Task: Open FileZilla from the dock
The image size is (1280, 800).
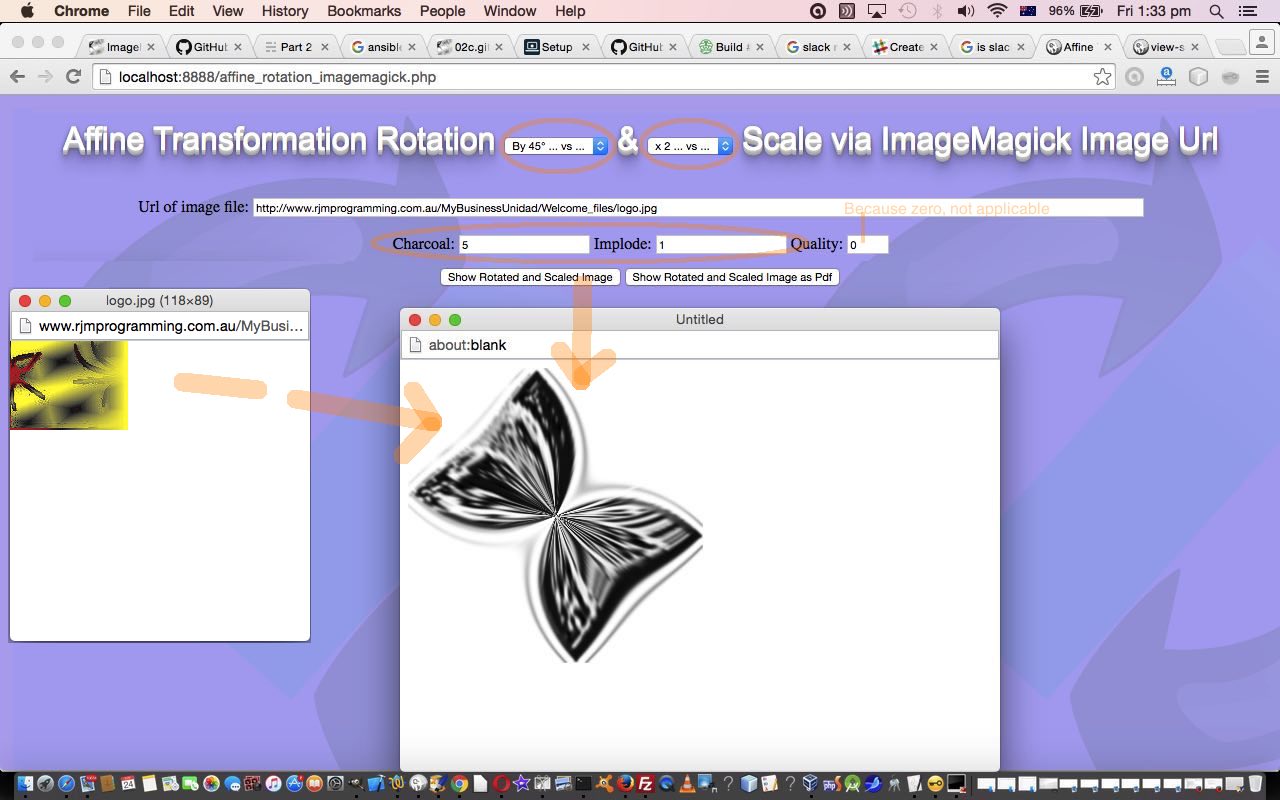Action: 646,783
